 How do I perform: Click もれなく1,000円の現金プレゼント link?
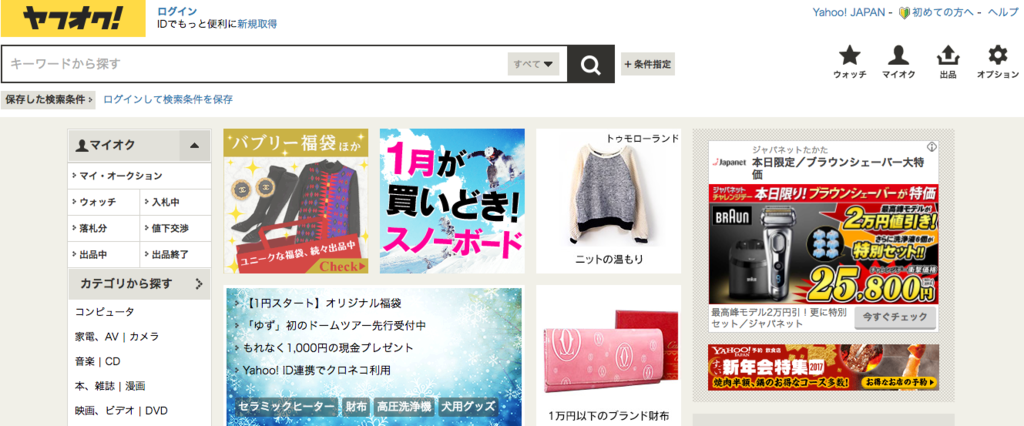tap(328, 348)
